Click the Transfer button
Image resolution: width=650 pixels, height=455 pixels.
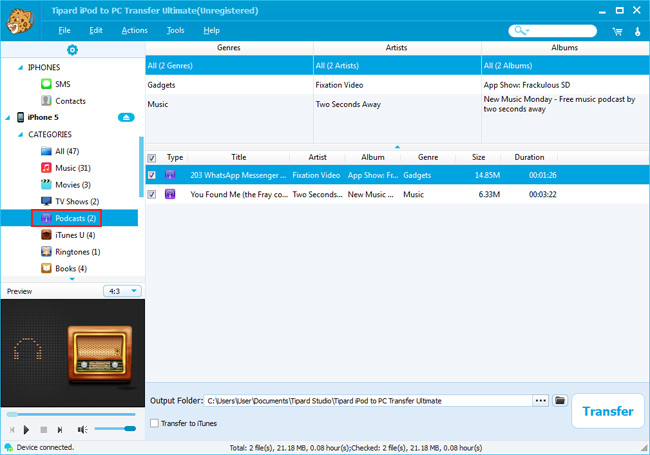(608, 411)
